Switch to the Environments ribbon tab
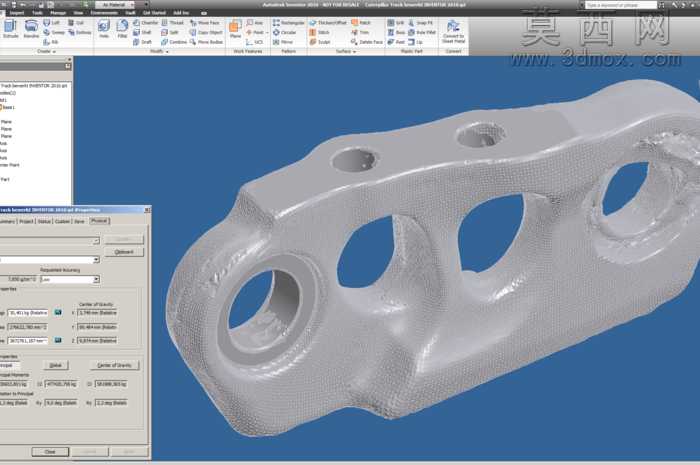Viewport: 700px width, 465px height. [x=104, y=13]
